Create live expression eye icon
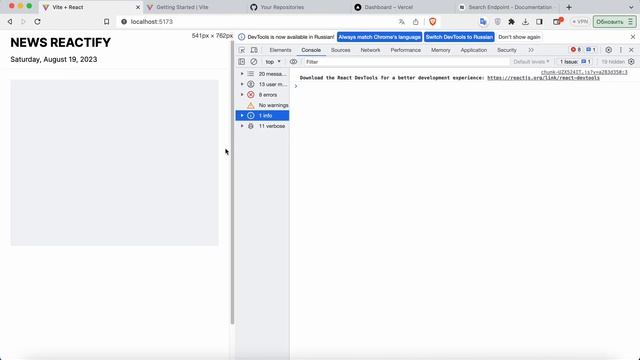 pos(293,62)
